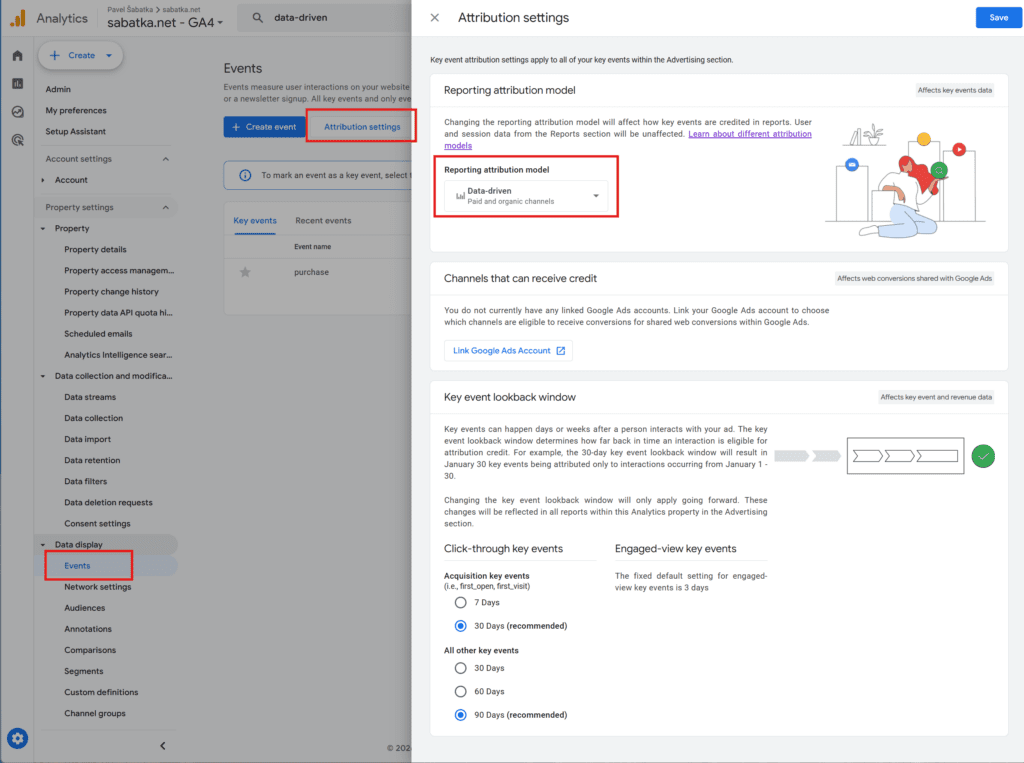The image size is (1024, 763).
Task: Click the Admin gear icon
Action: point(17,739)
